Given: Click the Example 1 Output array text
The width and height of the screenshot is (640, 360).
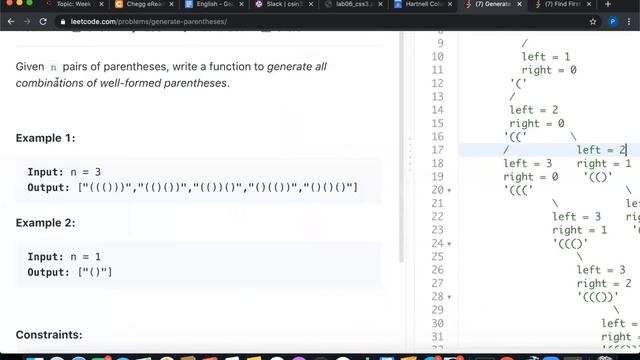Looking at the screenshot, I should (218, 188).
